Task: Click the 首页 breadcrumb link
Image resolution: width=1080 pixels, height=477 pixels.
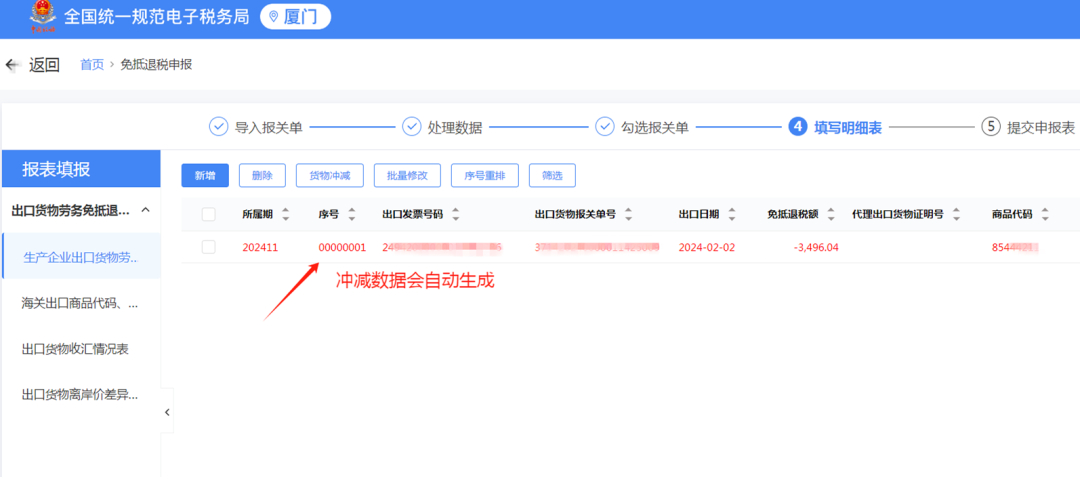Action: point(92,65)
